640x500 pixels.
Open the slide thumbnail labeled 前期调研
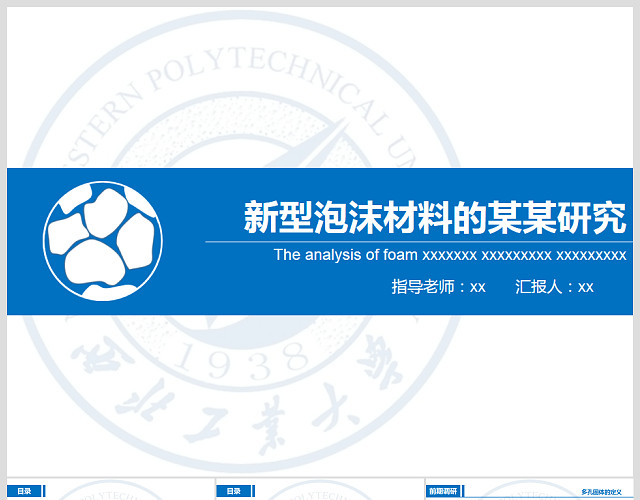pyautogui.click(x=529, y=489)
